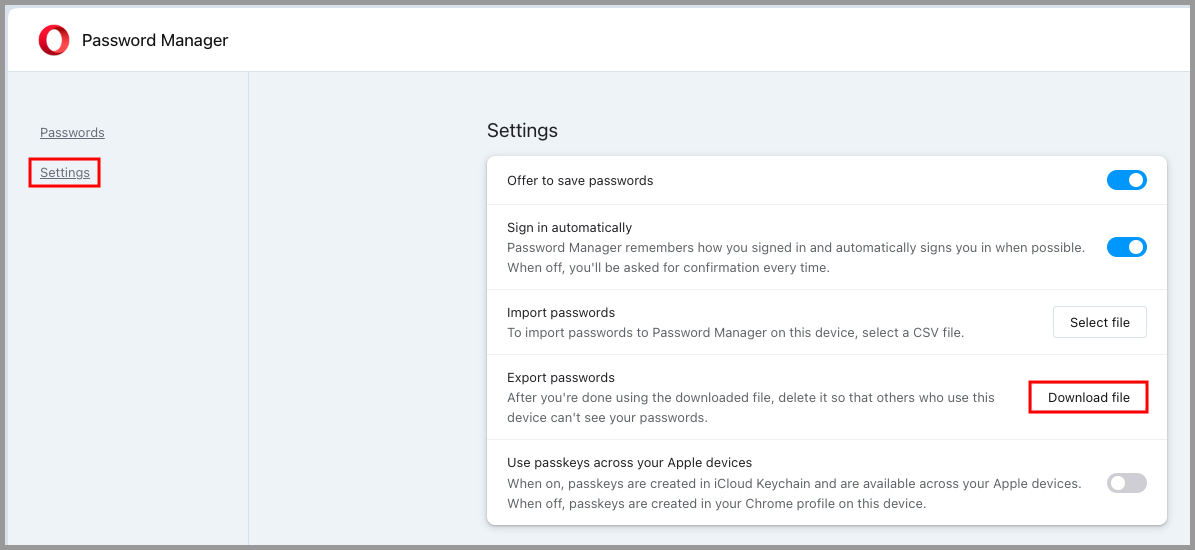Click the Opera logo icon
Screen dimensions: 1195x550
coord(54,40)
